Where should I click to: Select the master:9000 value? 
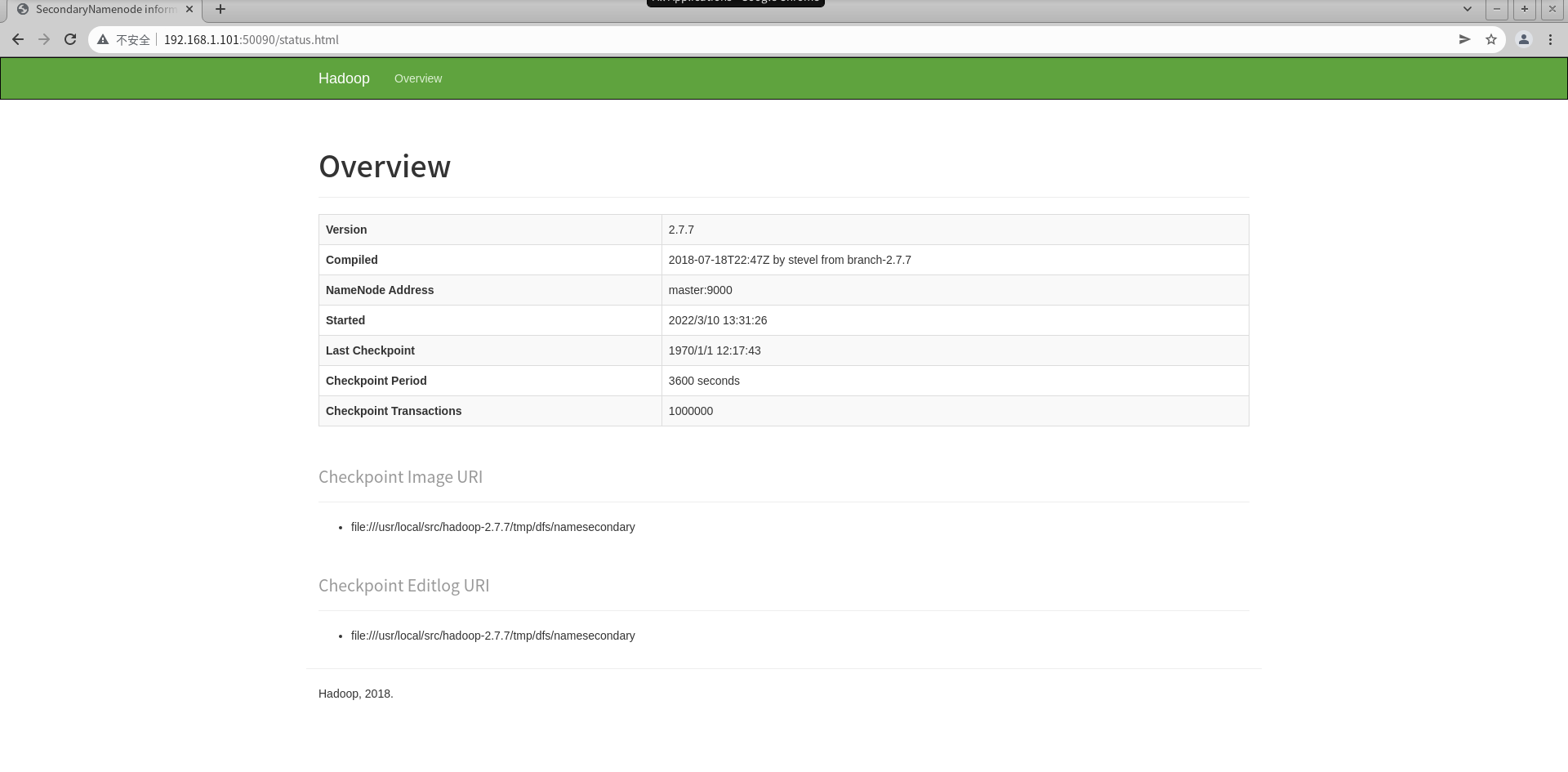(x=701, y=290)
